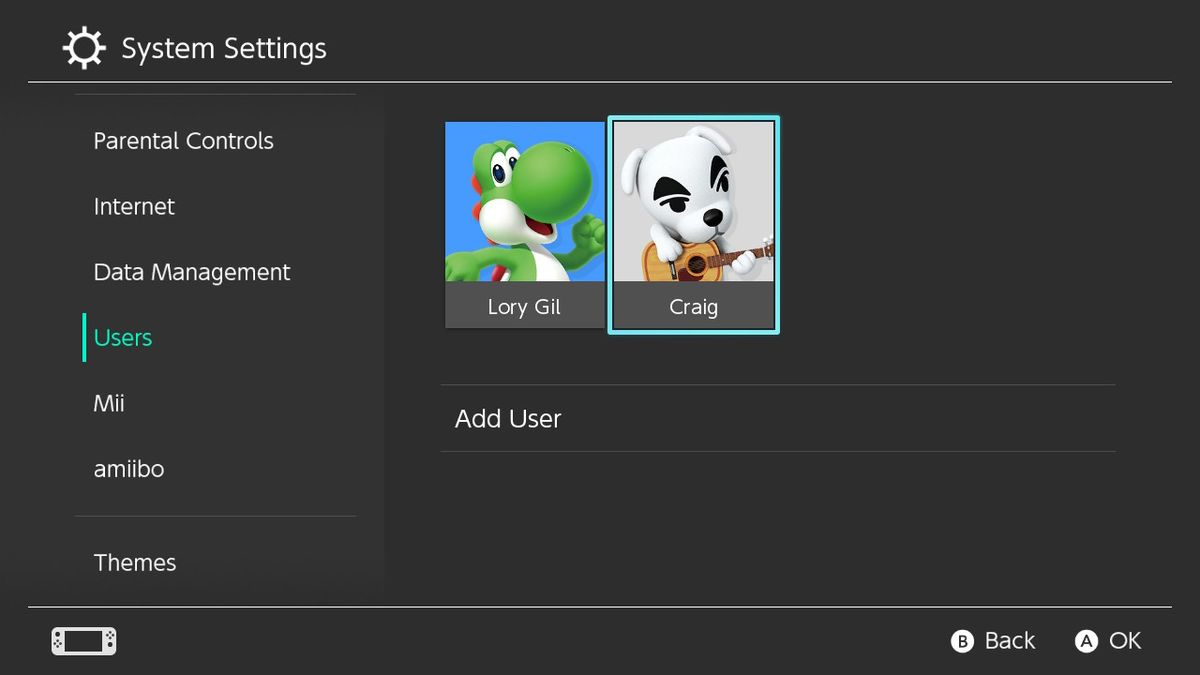Confirm with the OK button
The image size is (1200, 675).
coord(1108,640)
